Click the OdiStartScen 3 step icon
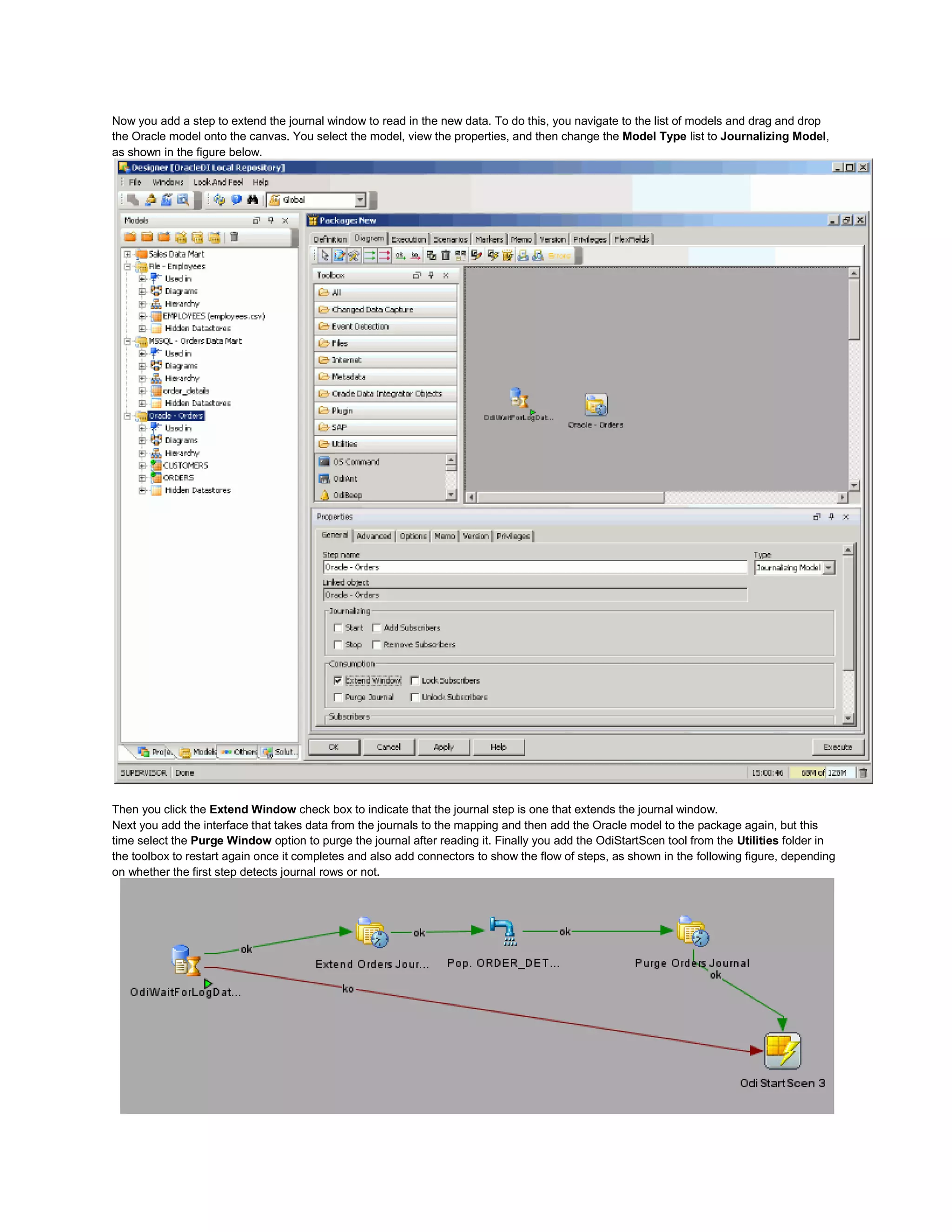The height and width of the screenshot is (1232, 952). tap(783, 1051)
